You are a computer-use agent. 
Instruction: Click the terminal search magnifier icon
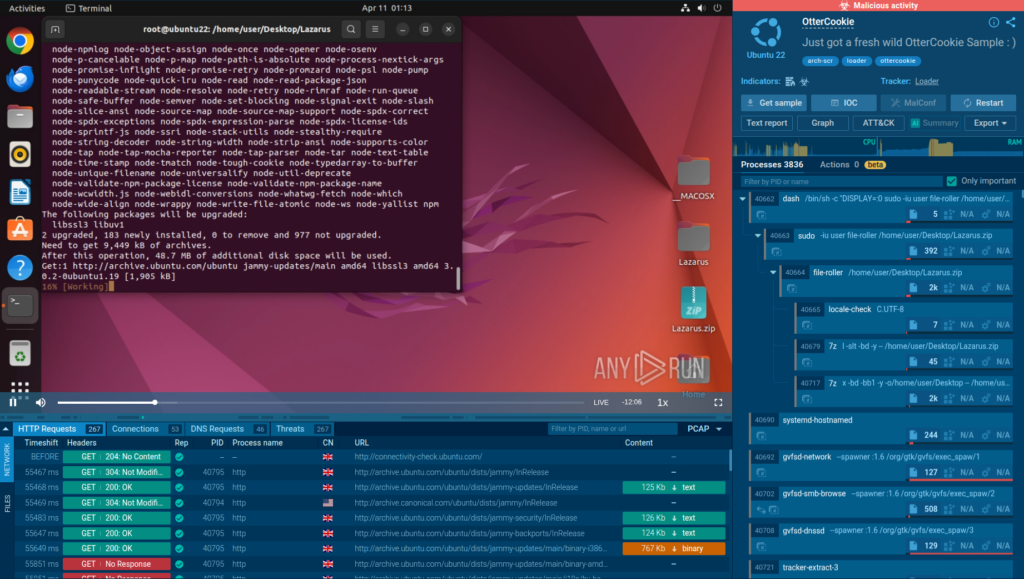(x=351, y=30)
